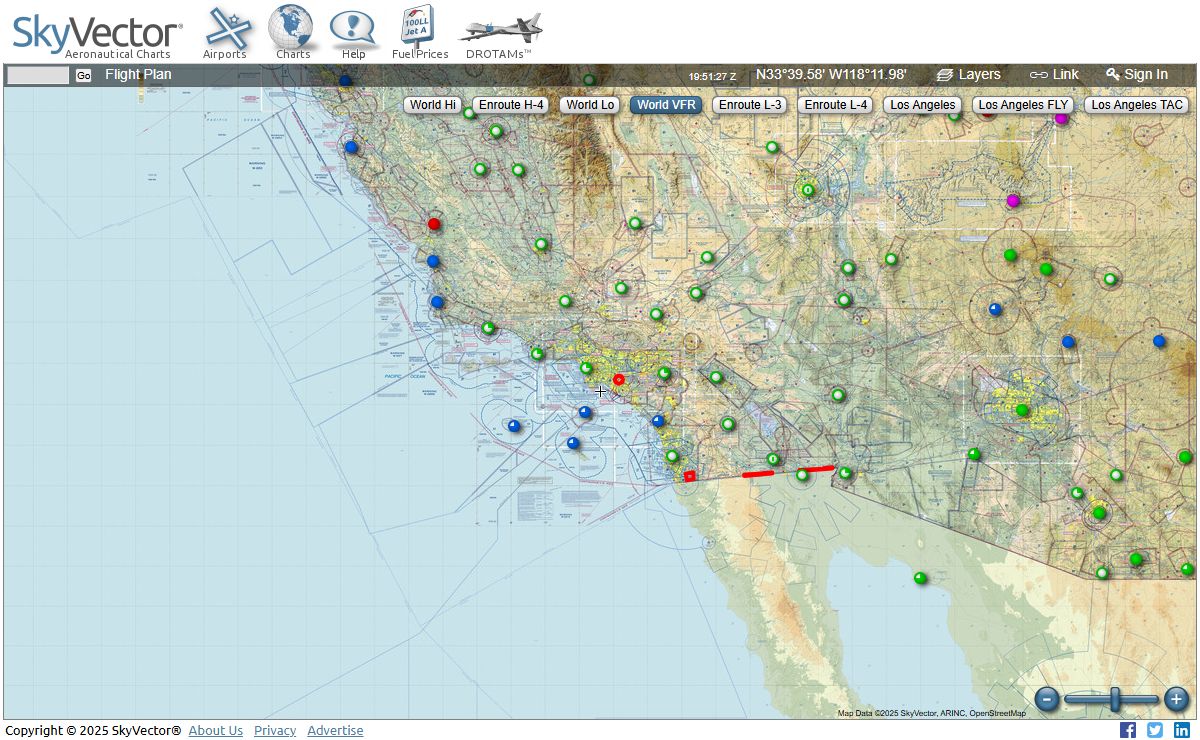The width and height of the screenshot is (1200, 740).
Task: Select the Los Angeles FLY chart tab
Action: pyautogui.click(x=1024, y=105)
